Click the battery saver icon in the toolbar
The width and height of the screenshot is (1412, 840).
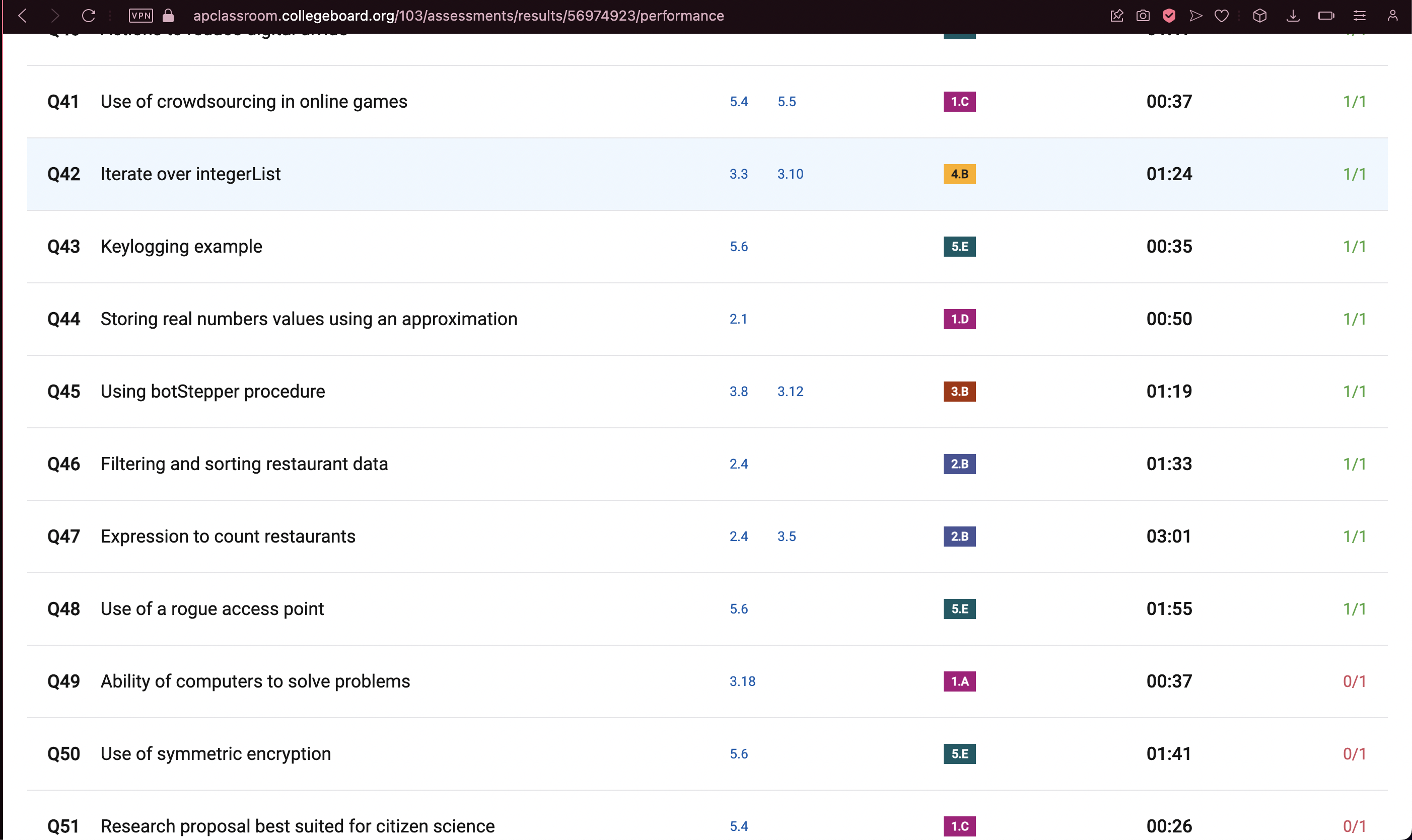[1326, 15]
